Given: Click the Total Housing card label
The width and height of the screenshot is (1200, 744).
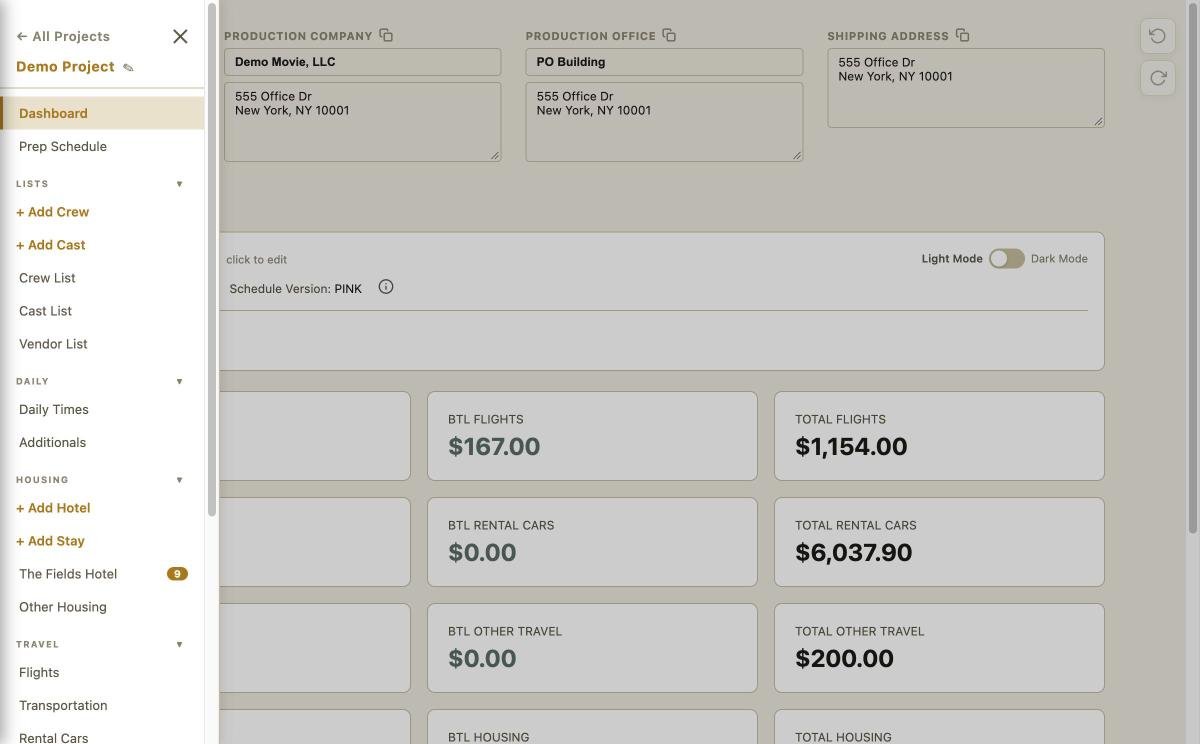Looking at the screenshot, I should tap(843, 737).
